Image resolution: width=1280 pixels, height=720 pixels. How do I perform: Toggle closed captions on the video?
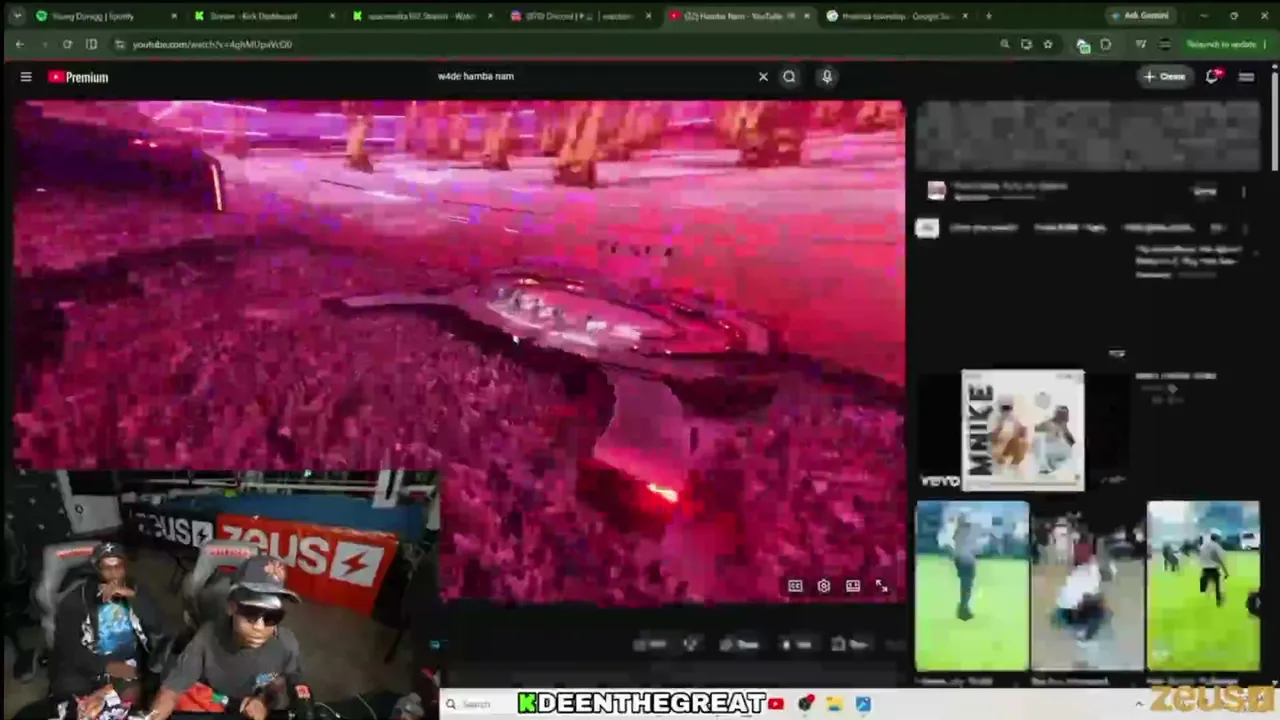pyautogui.click(x=795, y=586)
